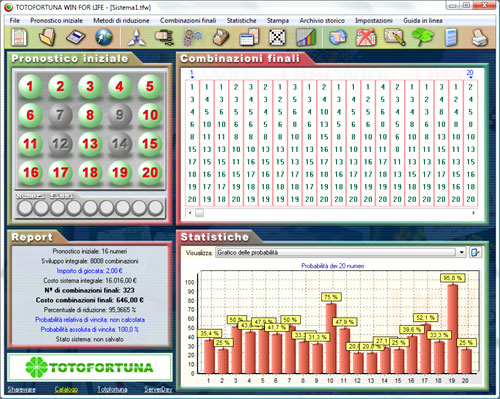Click the new system document icon

(x=19, y=37)
